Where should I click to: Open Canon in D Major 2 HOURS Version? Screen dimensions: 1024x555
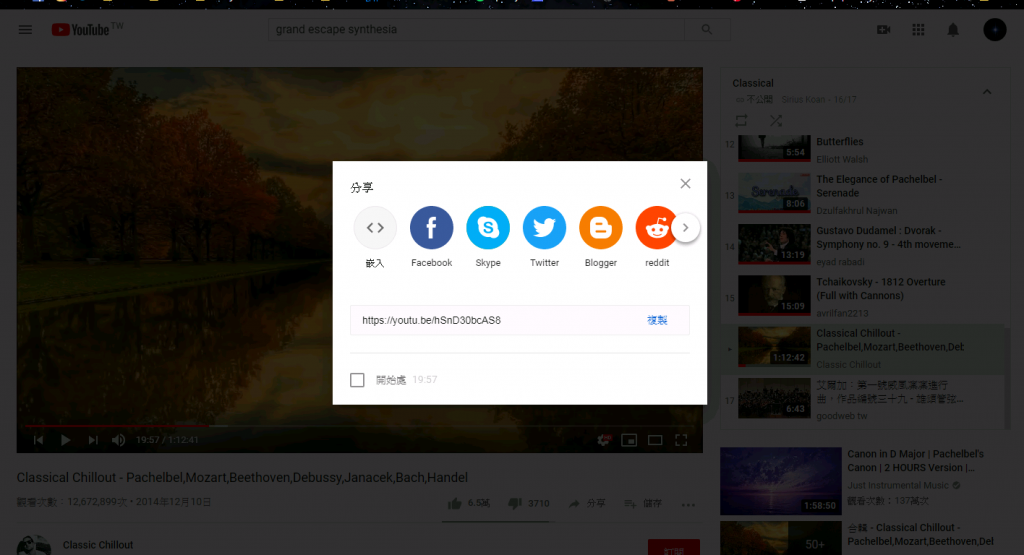(863, 481)
